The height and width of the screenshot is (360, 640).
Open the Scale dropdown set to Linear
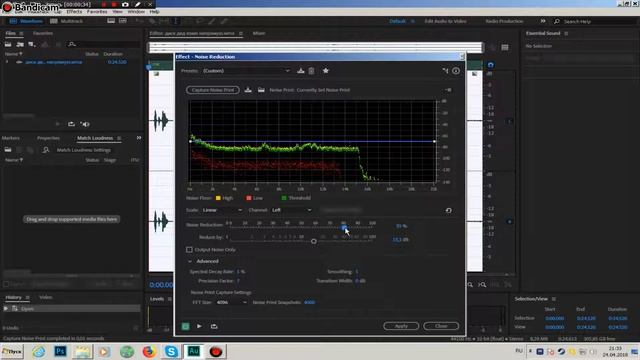222,210
